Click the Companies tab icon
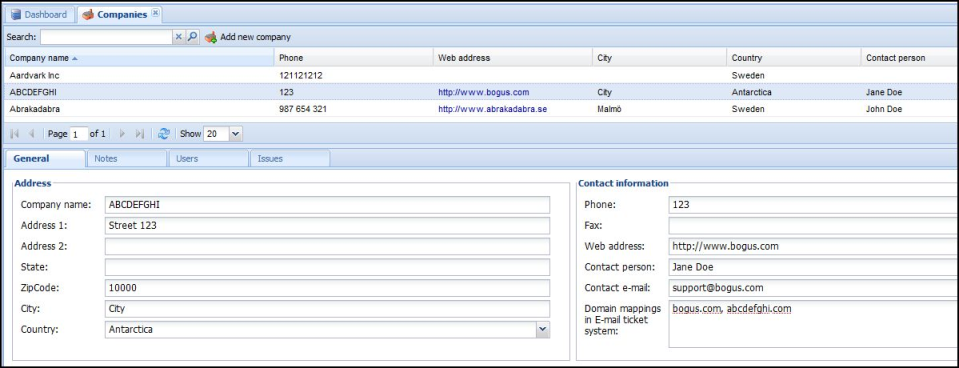This screenshot has width=959, height=368. [x=88, y=15]
